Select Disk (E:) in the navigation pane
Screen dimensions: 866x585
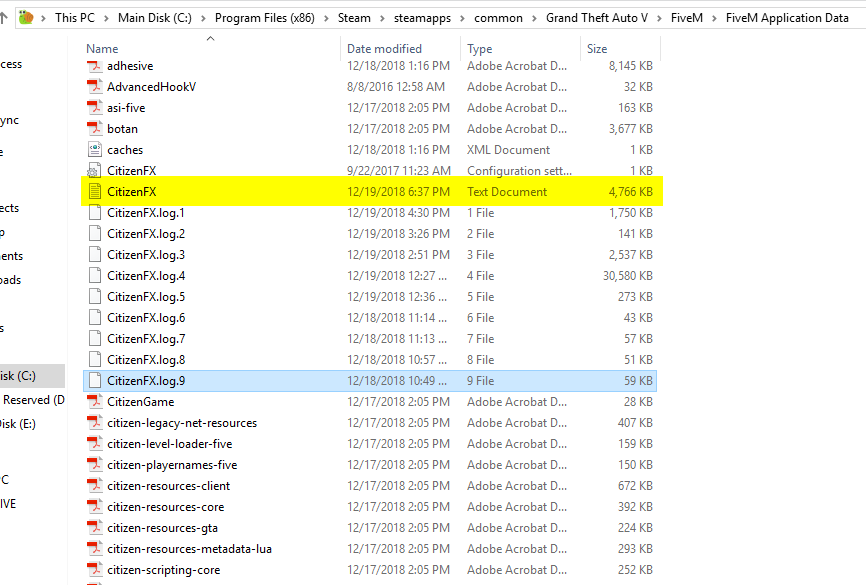18,424
